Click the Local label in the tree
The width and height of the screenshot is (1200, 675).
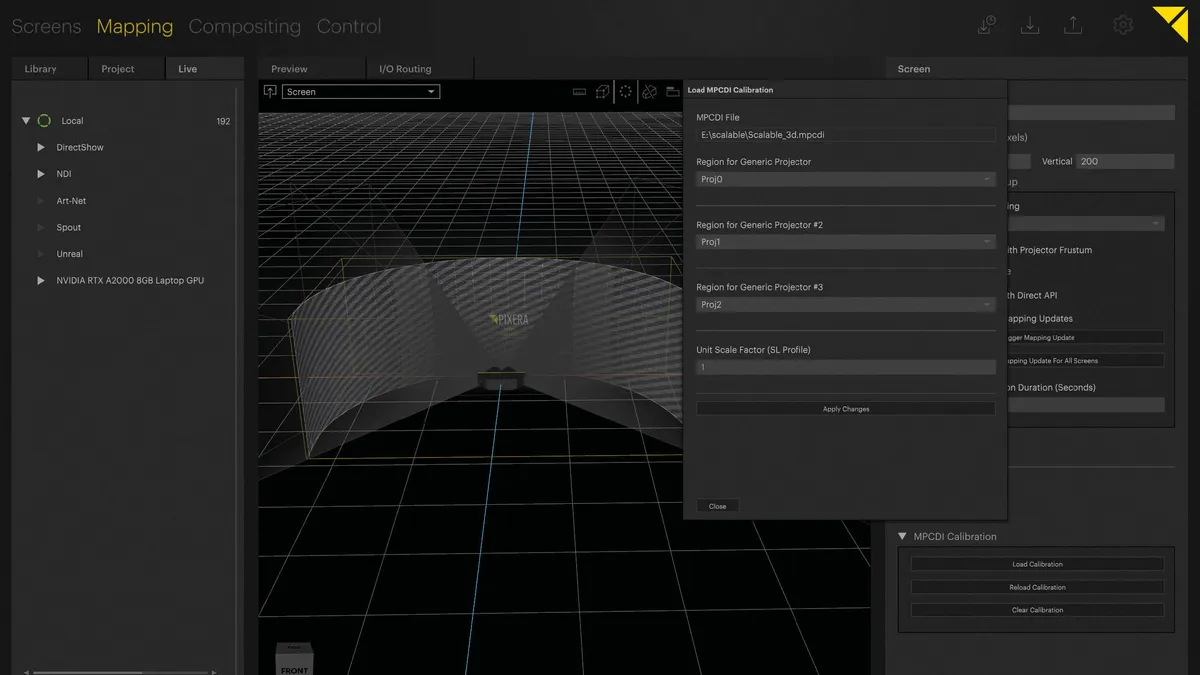tap(72, 121)
